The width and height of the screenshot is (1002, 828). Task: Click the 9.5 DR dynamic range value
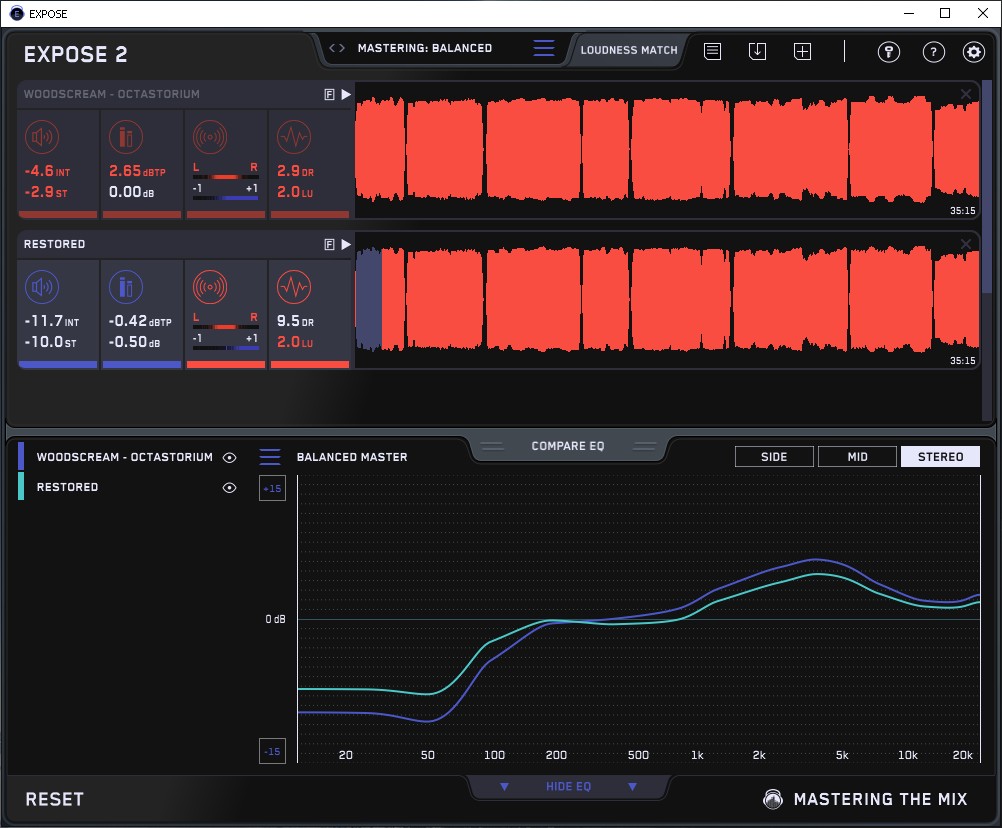pyautogui.click(x=295, y=321)
